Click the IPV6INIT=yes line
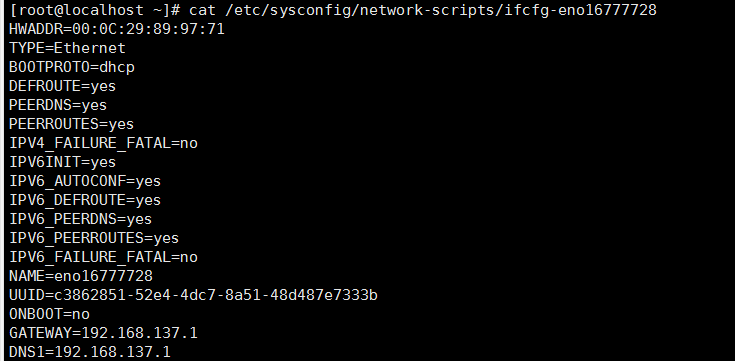The image size is (735, 361). (62, 162)
